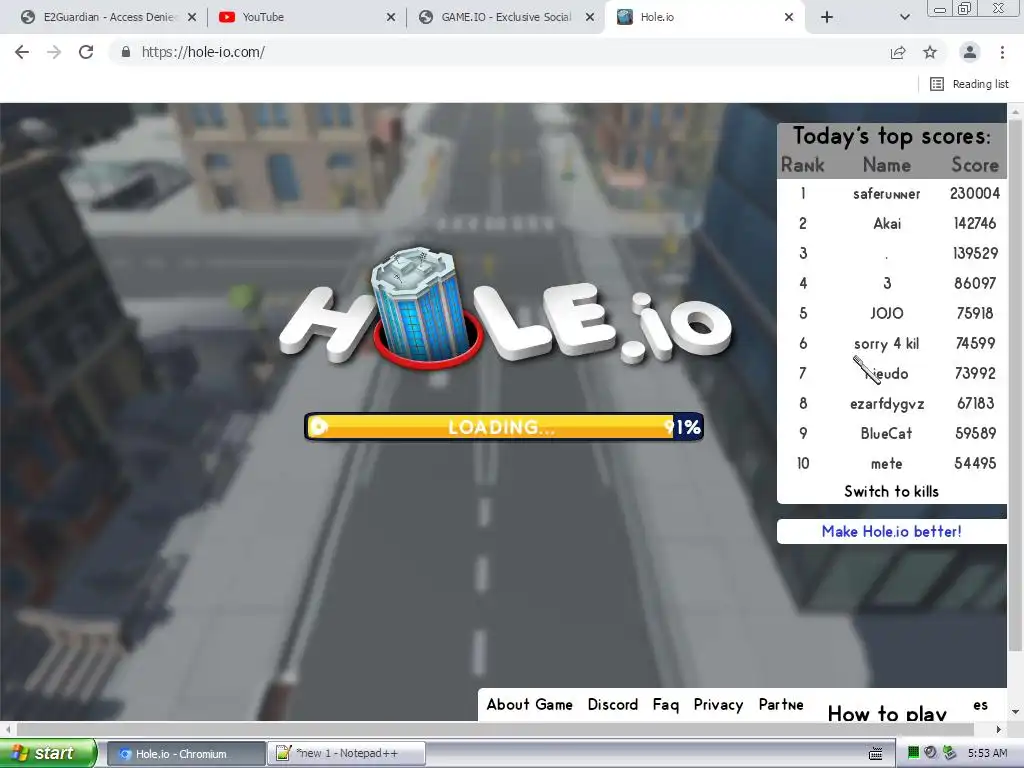Click JOJO in the leaderboard
The height and width of the screenshot is (768, 1024).
coord(887,313)
